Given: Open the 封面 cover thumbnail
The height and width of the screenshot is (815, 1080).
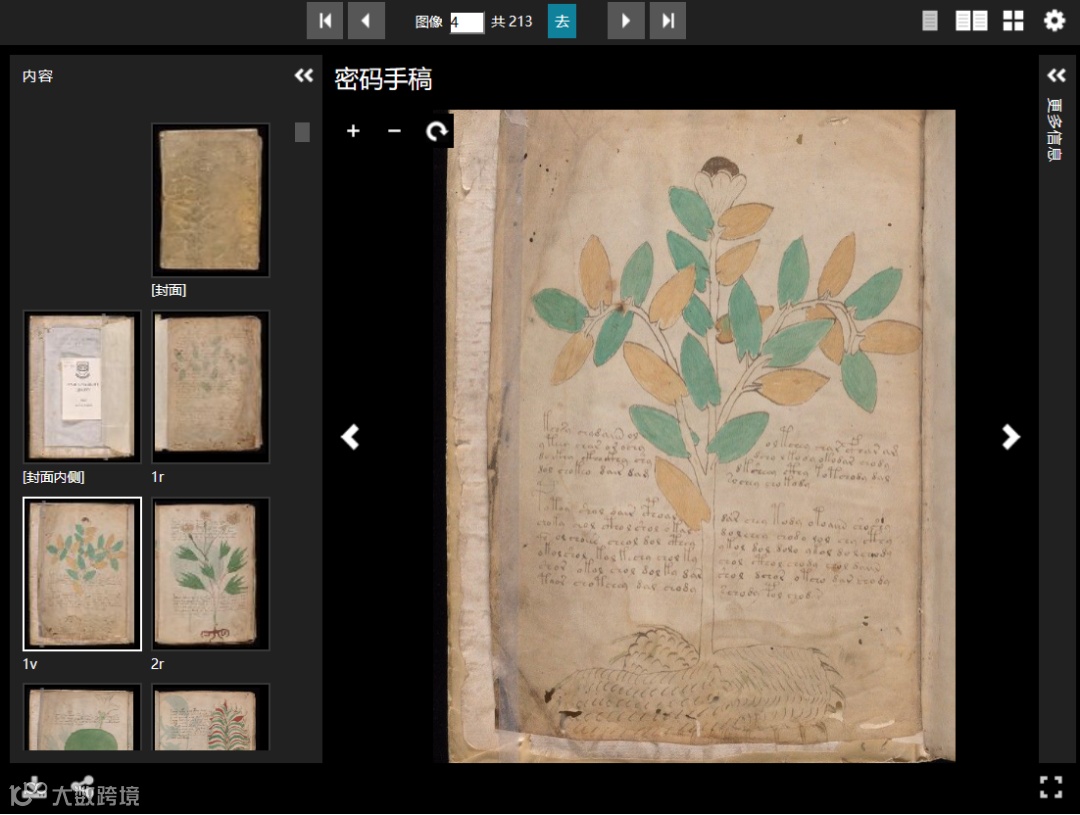Looking at the screenshot, I should tap(210, 200).
